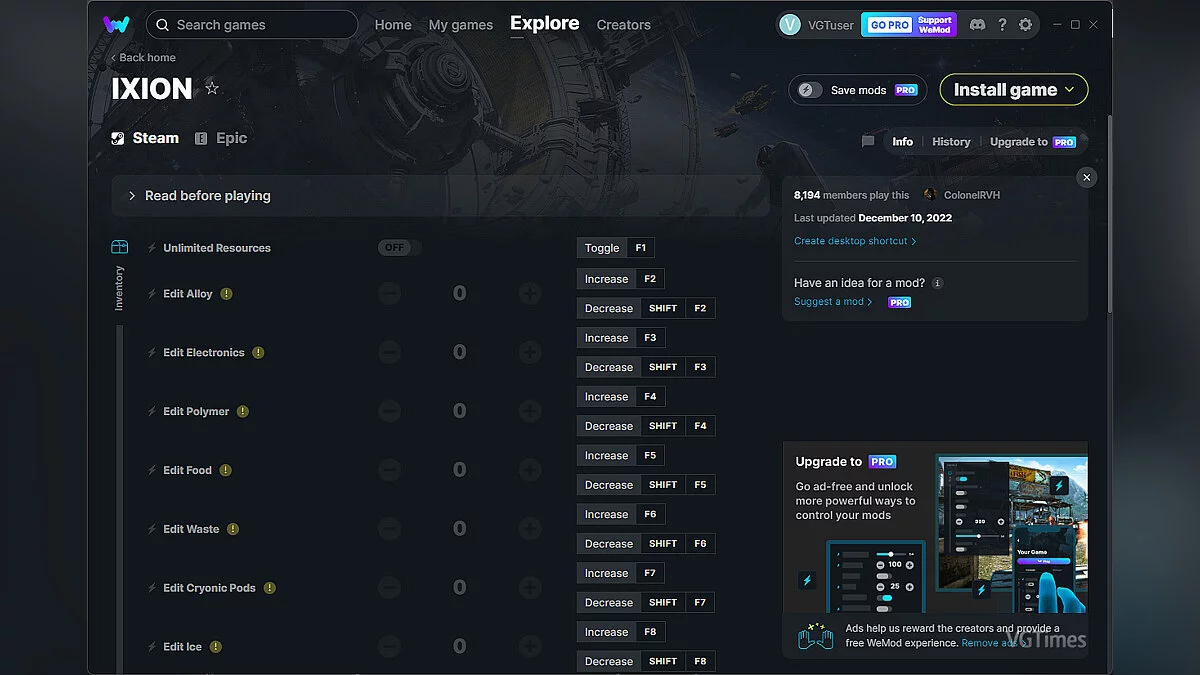
Task: Click the Toggle F1 hotkey button
Action: pos(616,248)
